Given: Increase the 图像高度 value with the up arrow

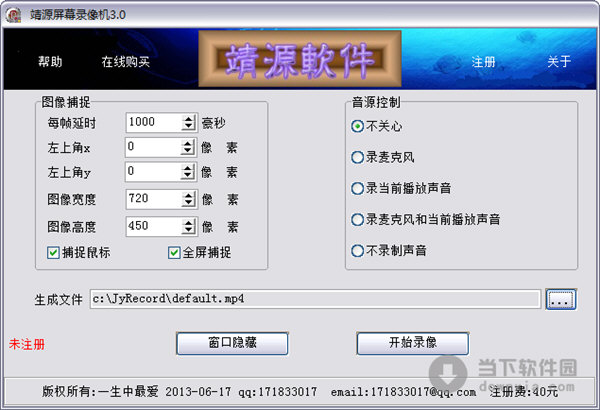Looking at the screenshot, I should (188, 223).
